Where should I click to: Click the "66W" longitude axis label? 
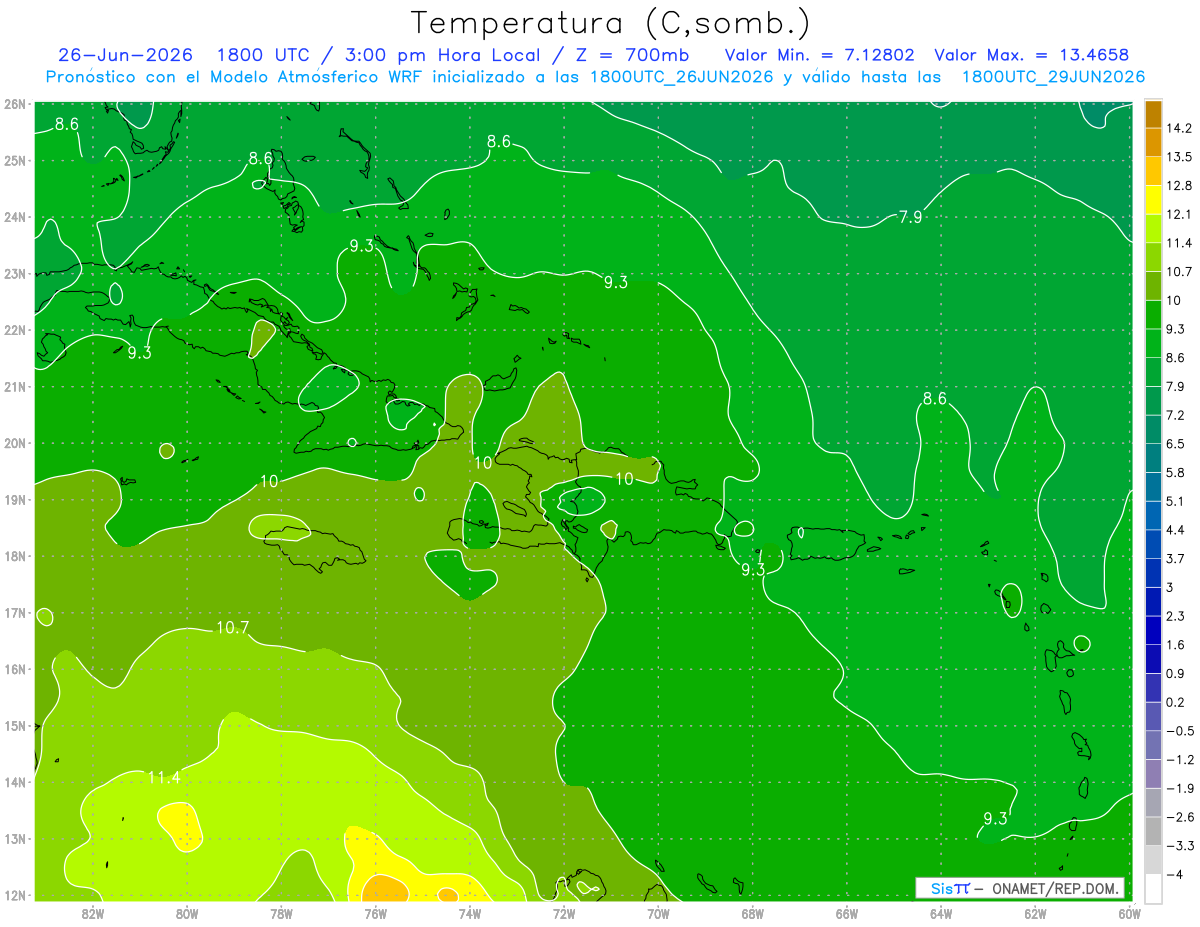(847, 912)
